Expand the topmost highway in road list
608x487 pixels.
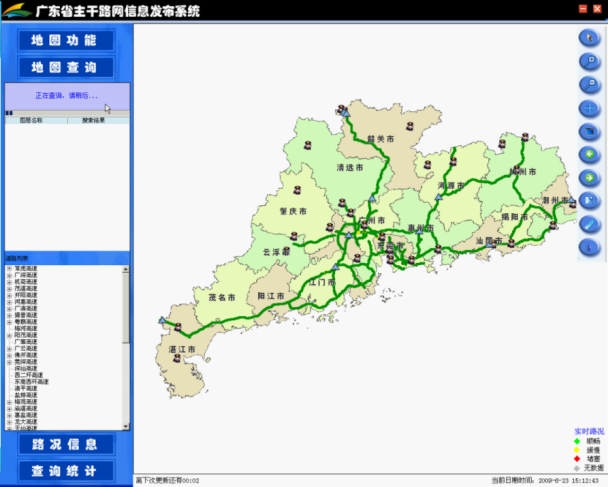(9, 268)
